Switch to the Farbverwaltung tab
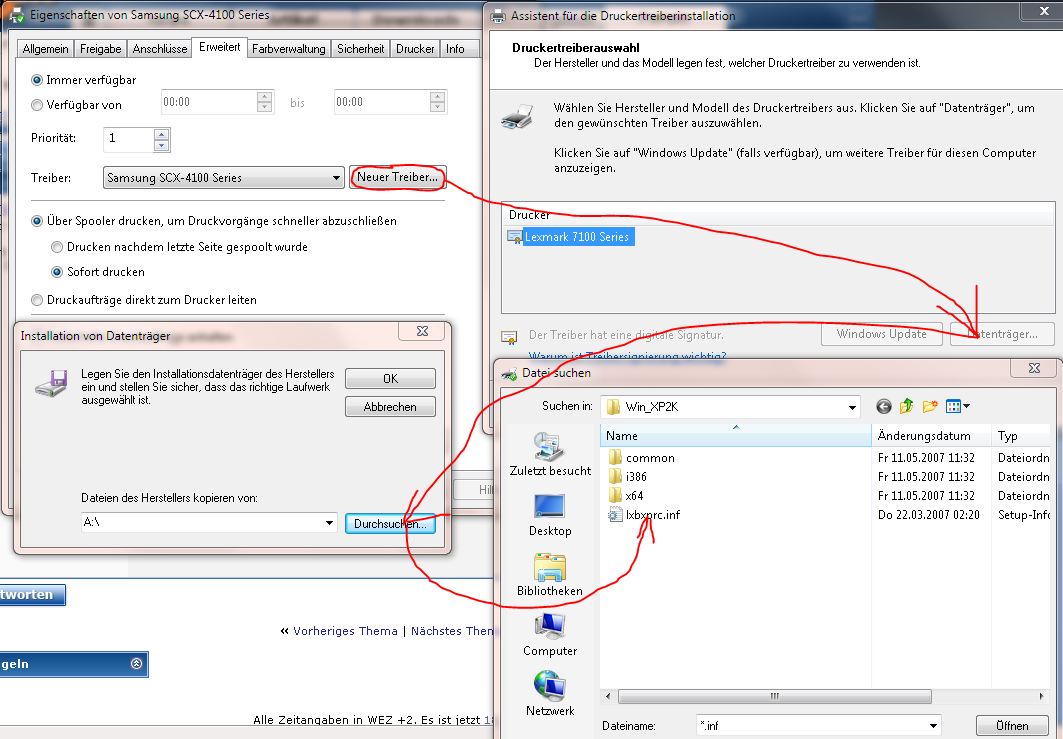The image size is (1063, 739). pos(289,49)
